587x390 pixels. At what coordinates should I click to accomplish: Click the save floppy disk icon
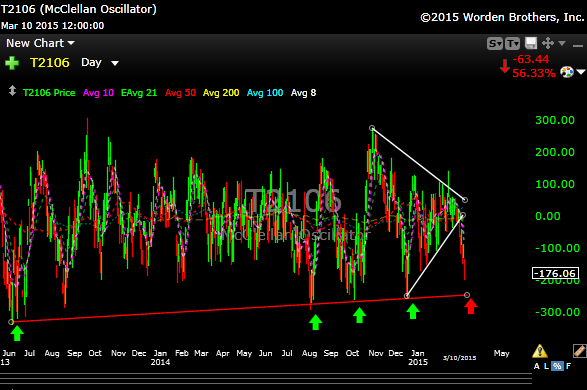click(531, 43)
